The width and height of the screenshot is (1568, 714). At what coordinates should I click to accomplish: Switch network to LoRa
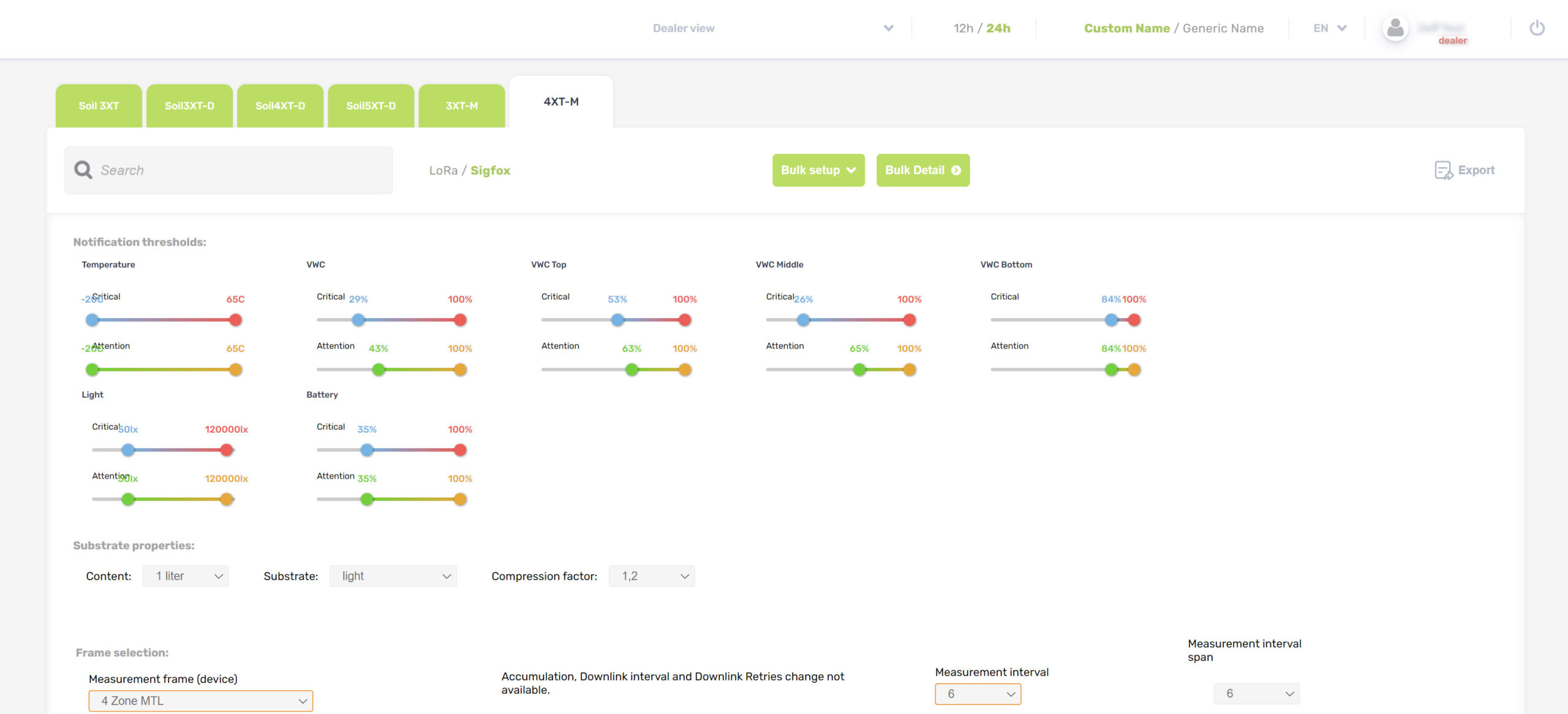443,170
